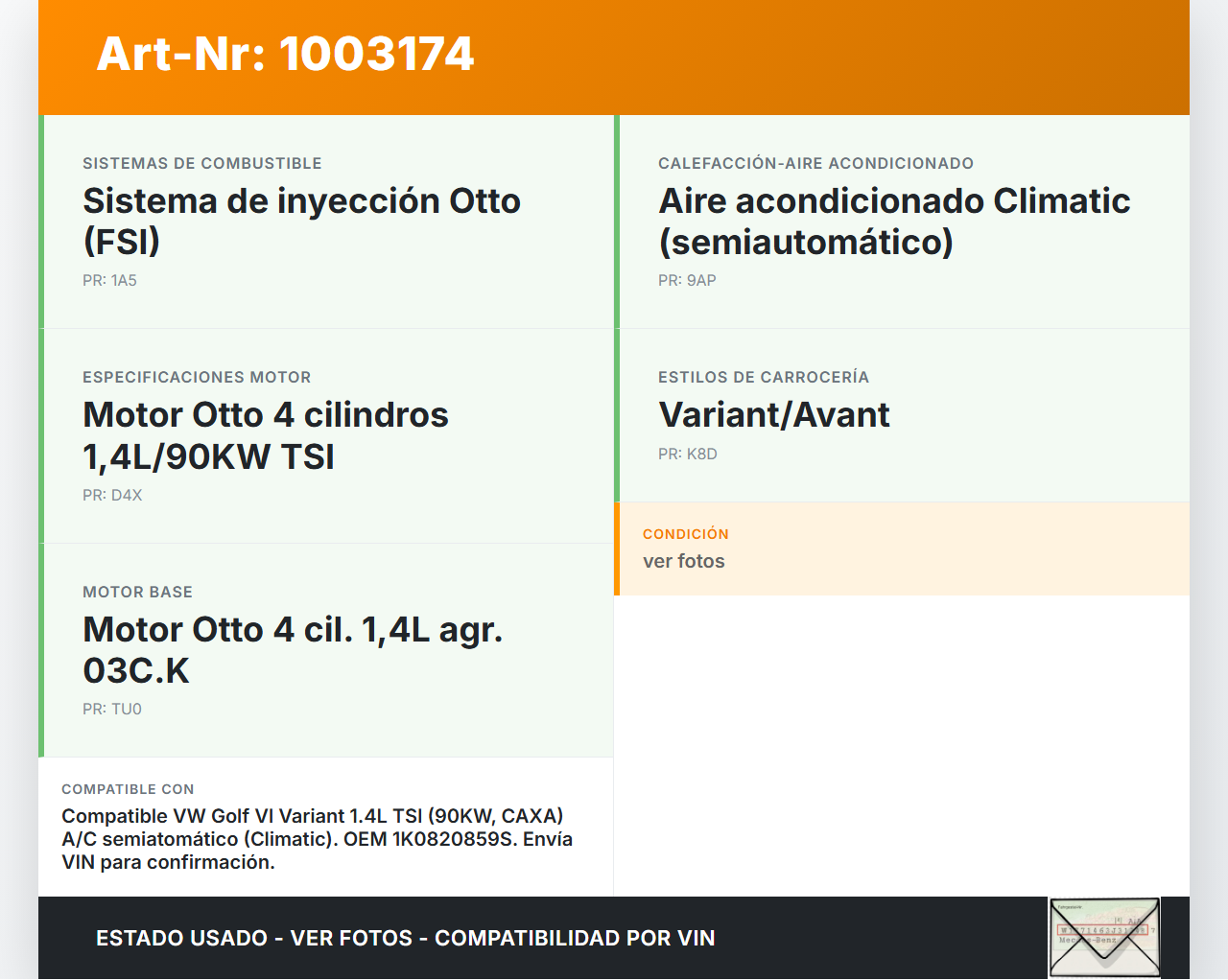The height and width of the screenshot is (980, 1228).
Task: Click the 'ESPECIFICACIONES MOTOR' label
Action: point(197,378)
